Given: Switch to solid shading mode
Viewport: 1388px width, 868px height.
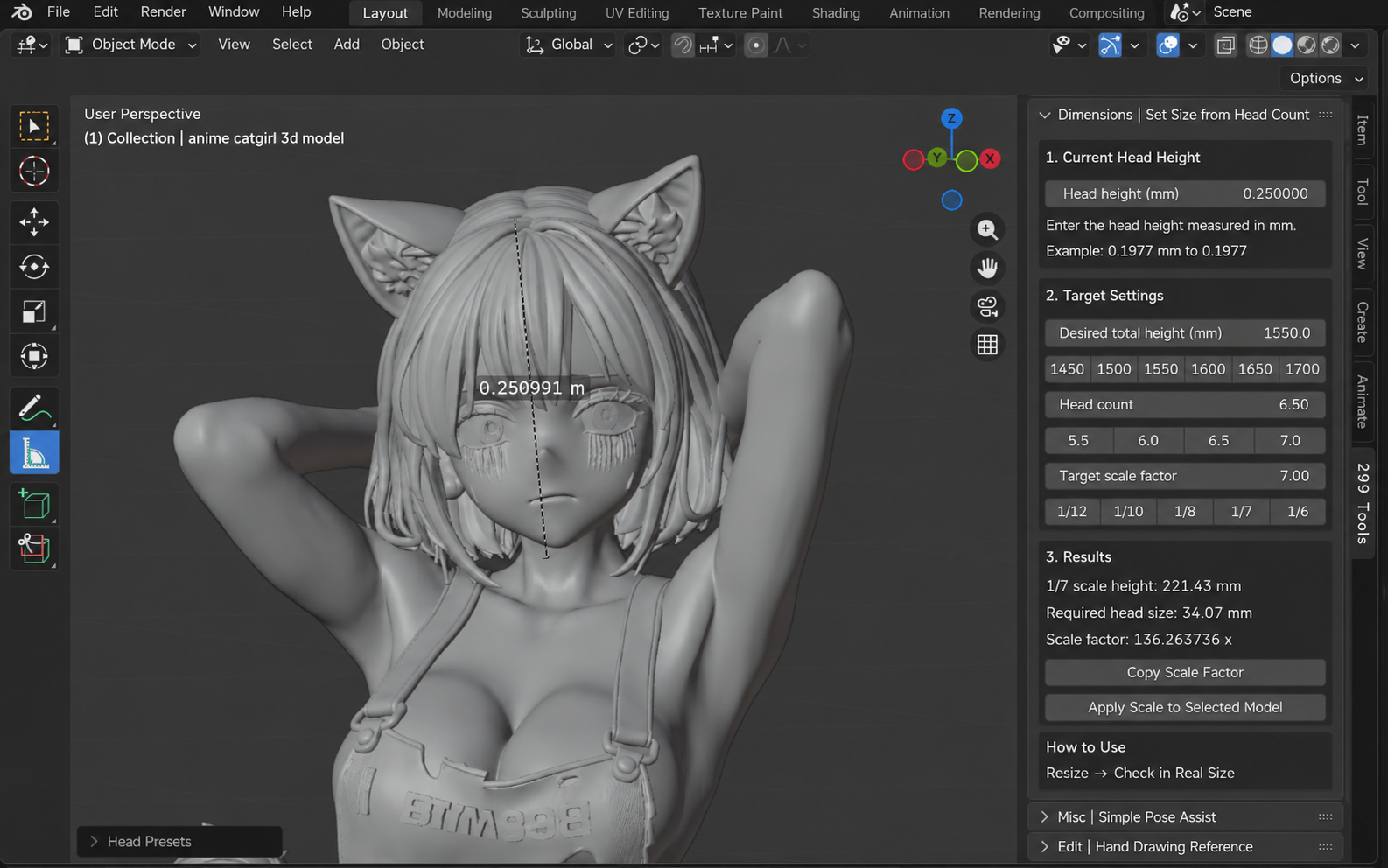Looking at the screenshot, I should coord(1282,45).
